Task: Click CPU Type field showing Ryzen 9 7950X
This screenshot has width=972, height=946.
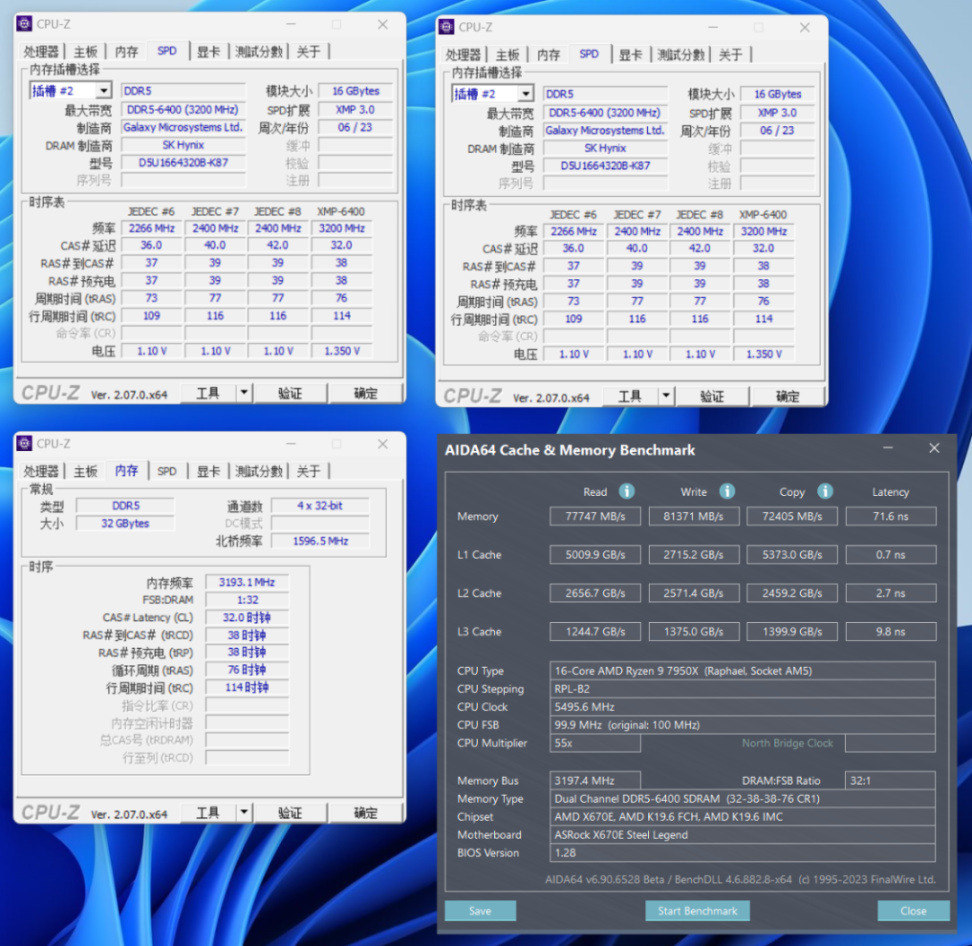Action: tap(743, 671)
